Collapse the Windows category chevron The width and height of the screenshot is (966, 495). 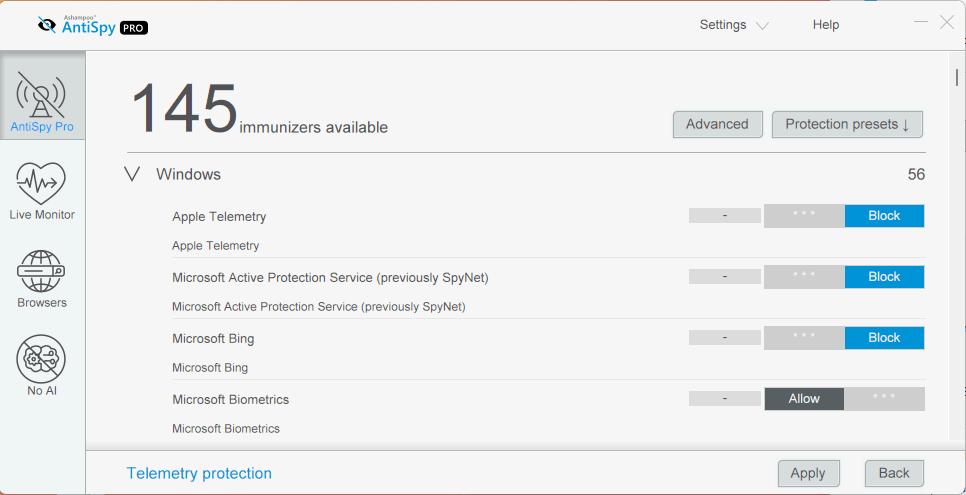pos(132,174)
